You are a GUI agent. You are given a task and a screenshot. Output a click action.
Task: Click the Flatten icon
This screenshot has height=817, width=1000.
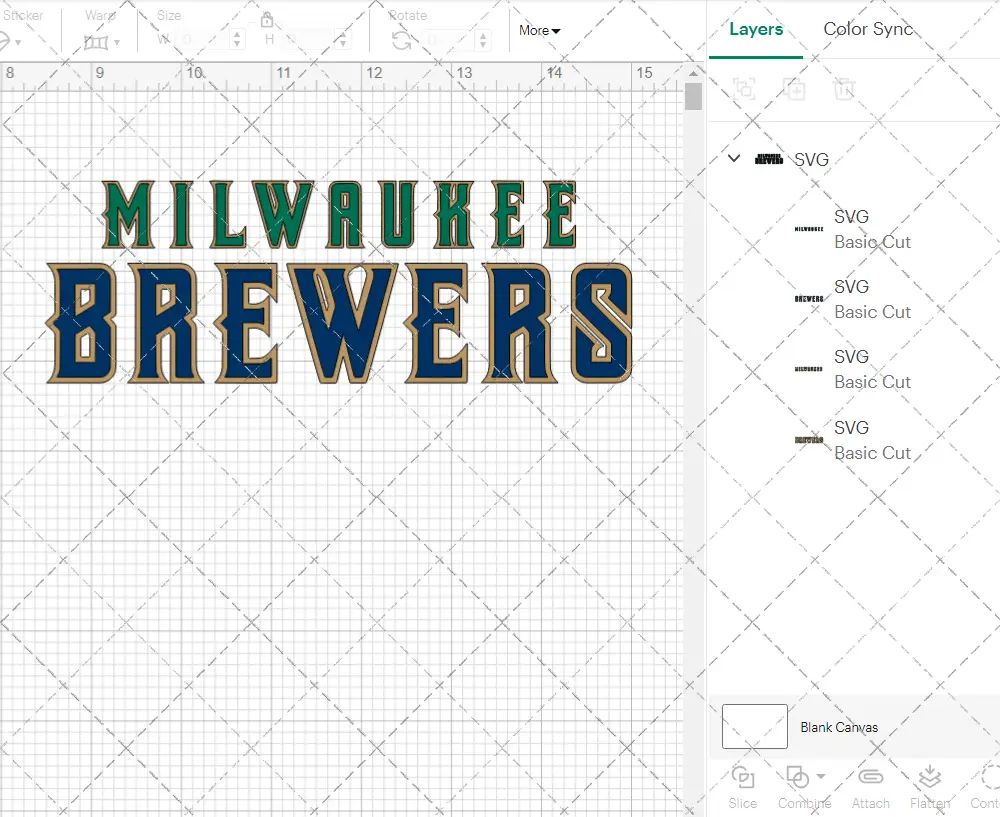929,777
